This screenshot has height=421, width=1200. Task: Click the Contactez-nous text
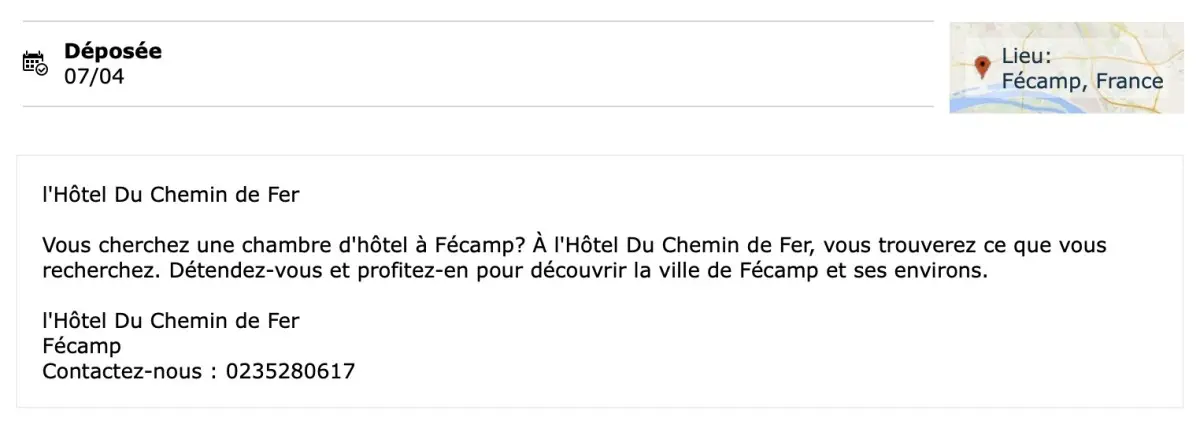[x=124, y=372]
